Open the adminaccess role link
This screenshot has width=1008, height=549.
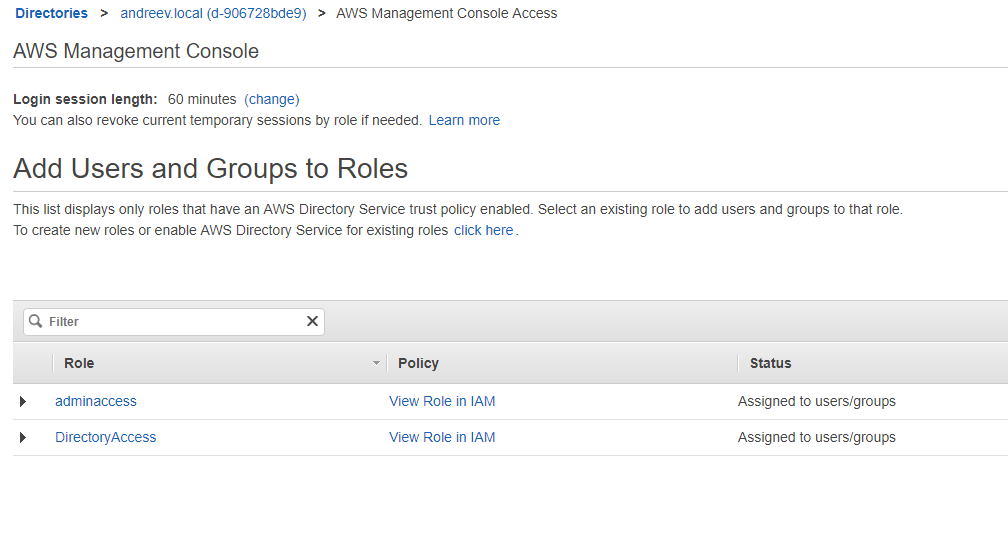(x=96, y=401)
